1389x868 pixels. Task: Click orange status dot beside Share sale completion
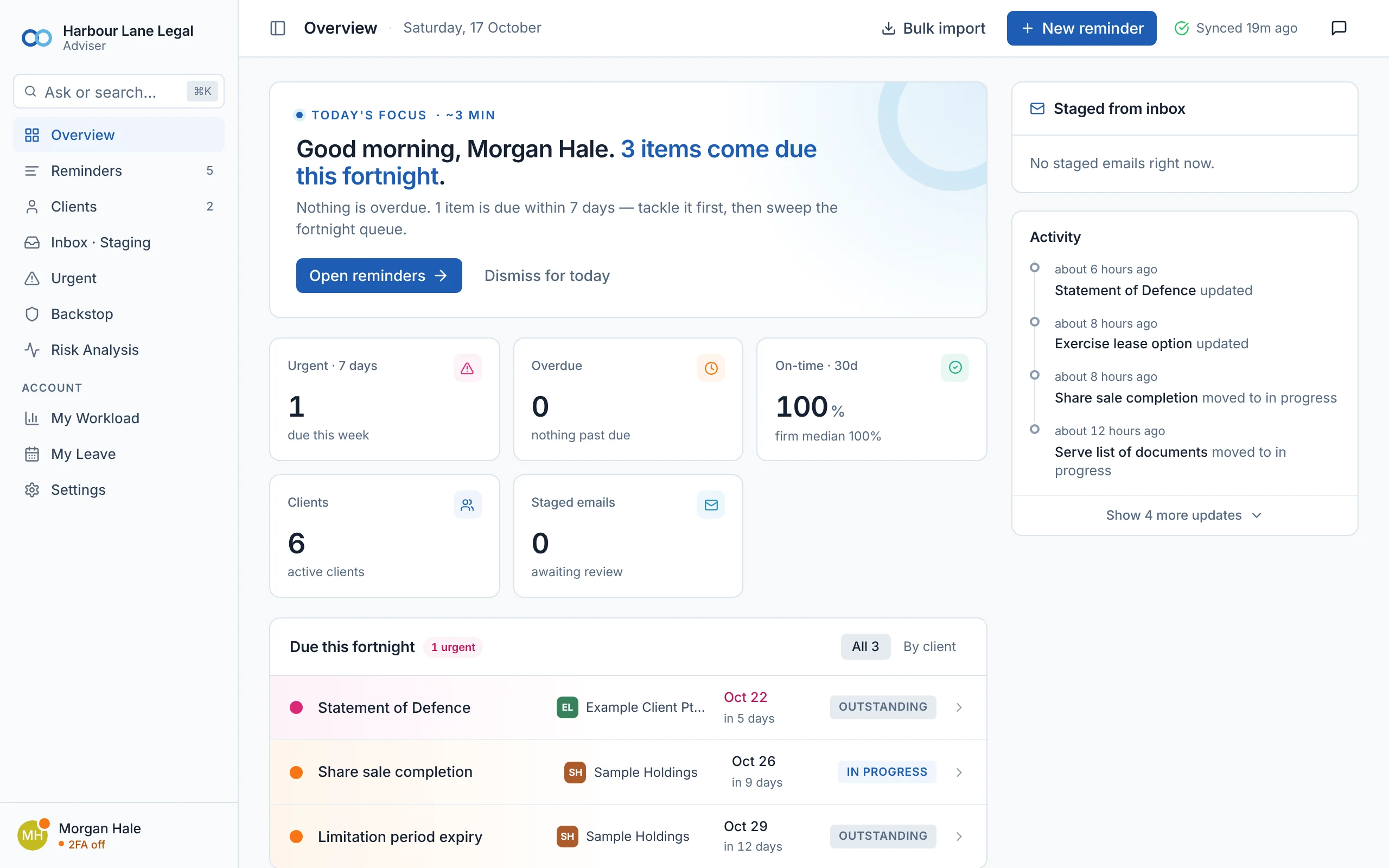(x=296, y=772)
